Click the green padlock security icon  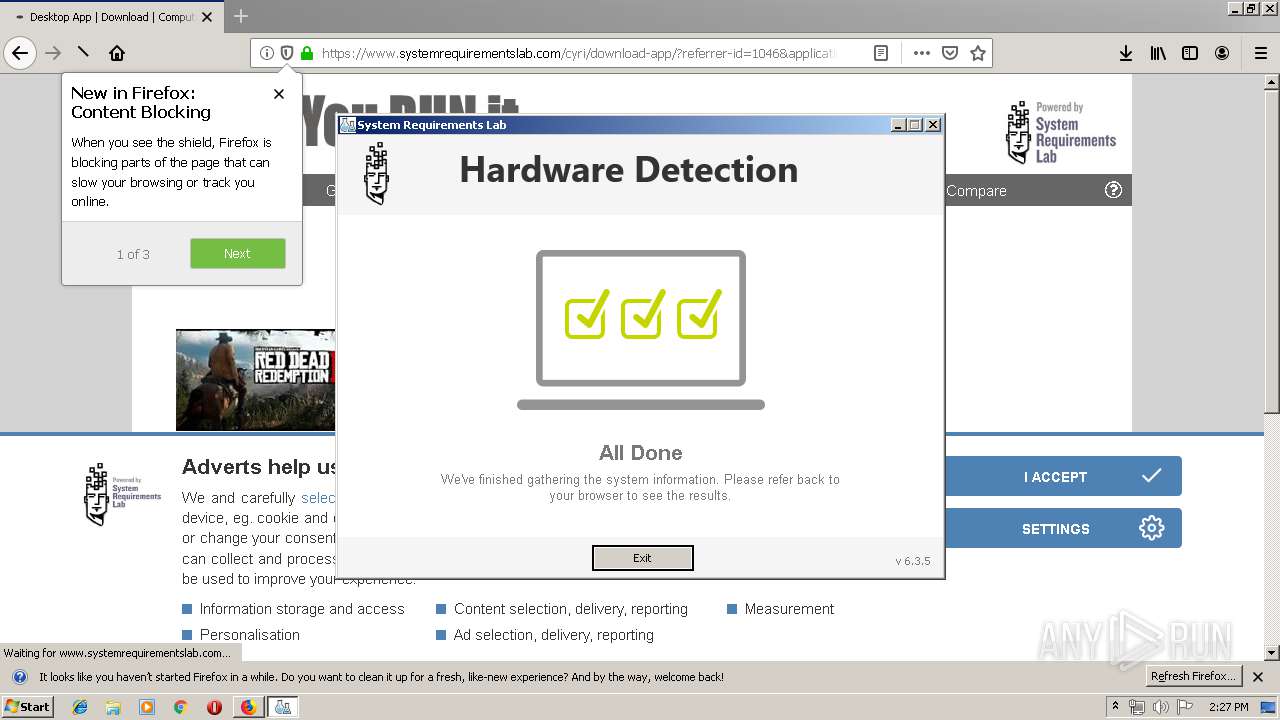[306, 53]
